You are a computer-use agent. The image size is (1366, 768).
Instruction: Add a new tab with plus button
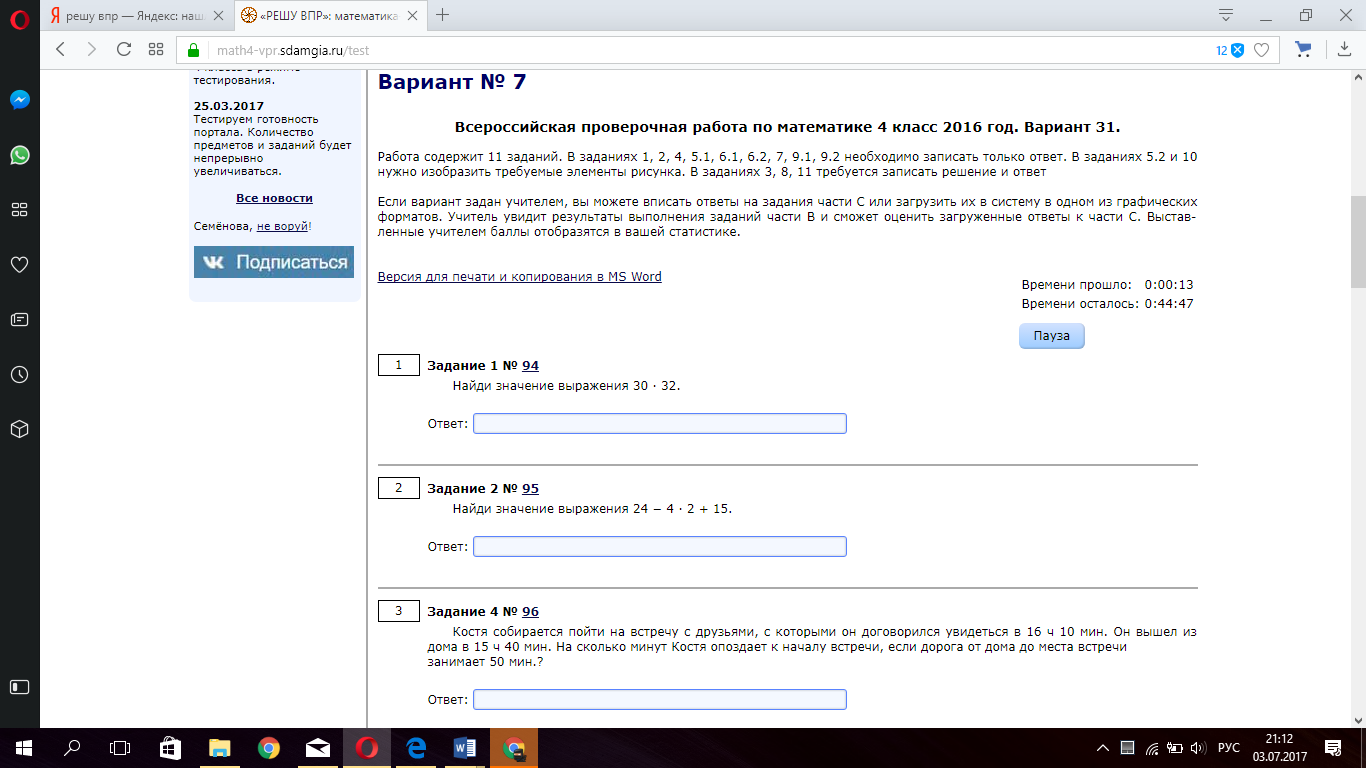(x=443, y=15)
